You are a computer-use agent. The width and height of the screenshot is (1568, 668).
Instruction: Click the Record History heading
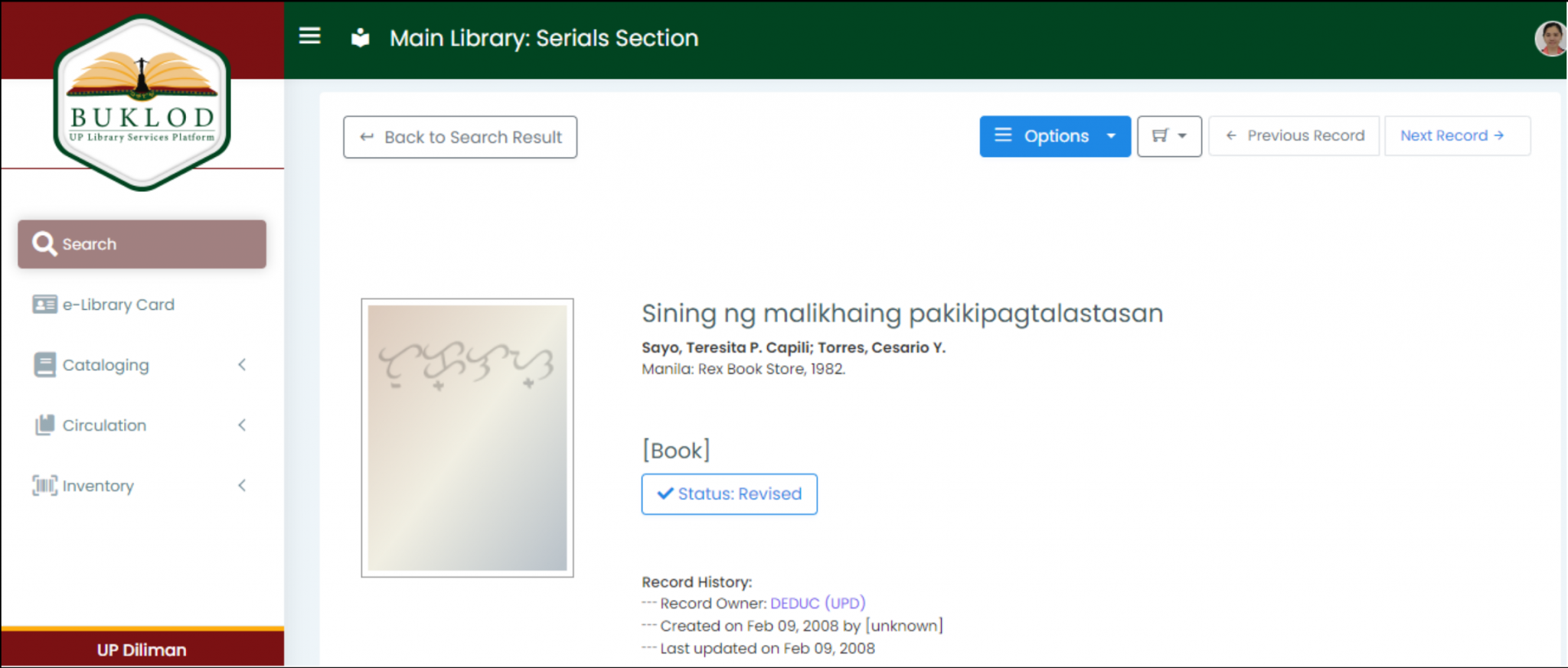pos(697,582)
